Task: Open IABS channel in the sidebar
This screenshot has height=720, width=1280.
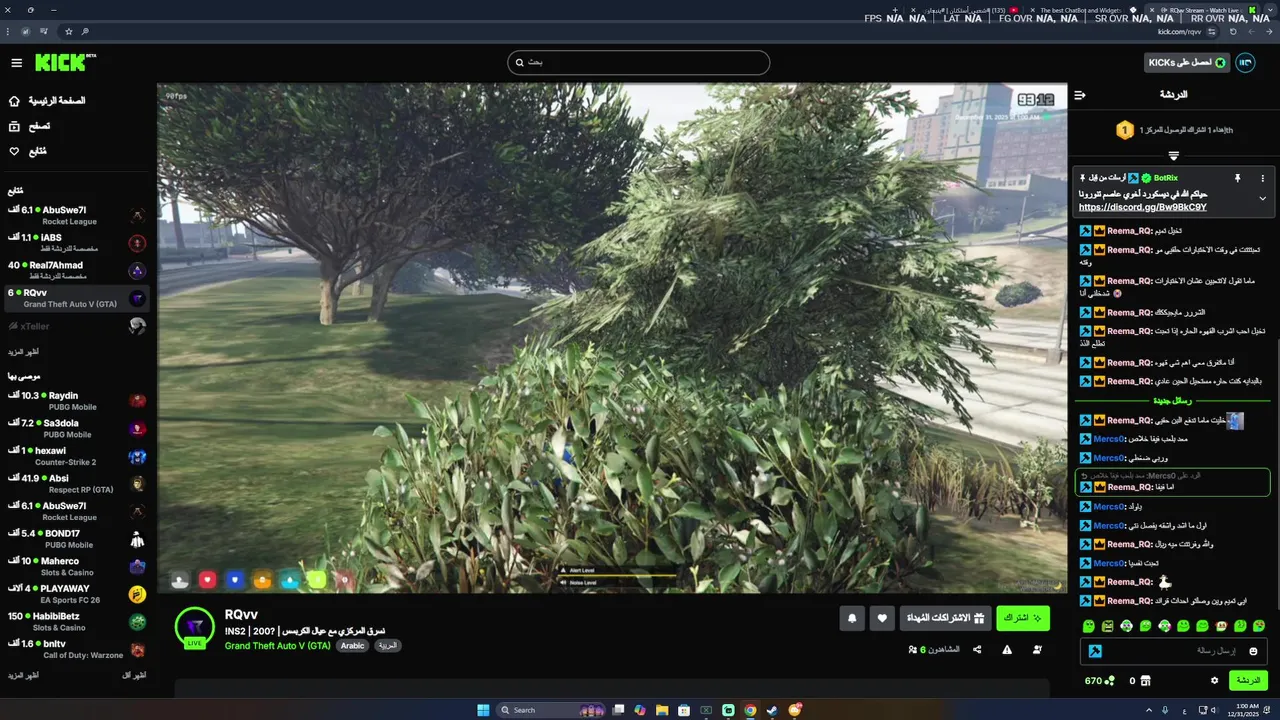Action: click(x=76, y=243)
